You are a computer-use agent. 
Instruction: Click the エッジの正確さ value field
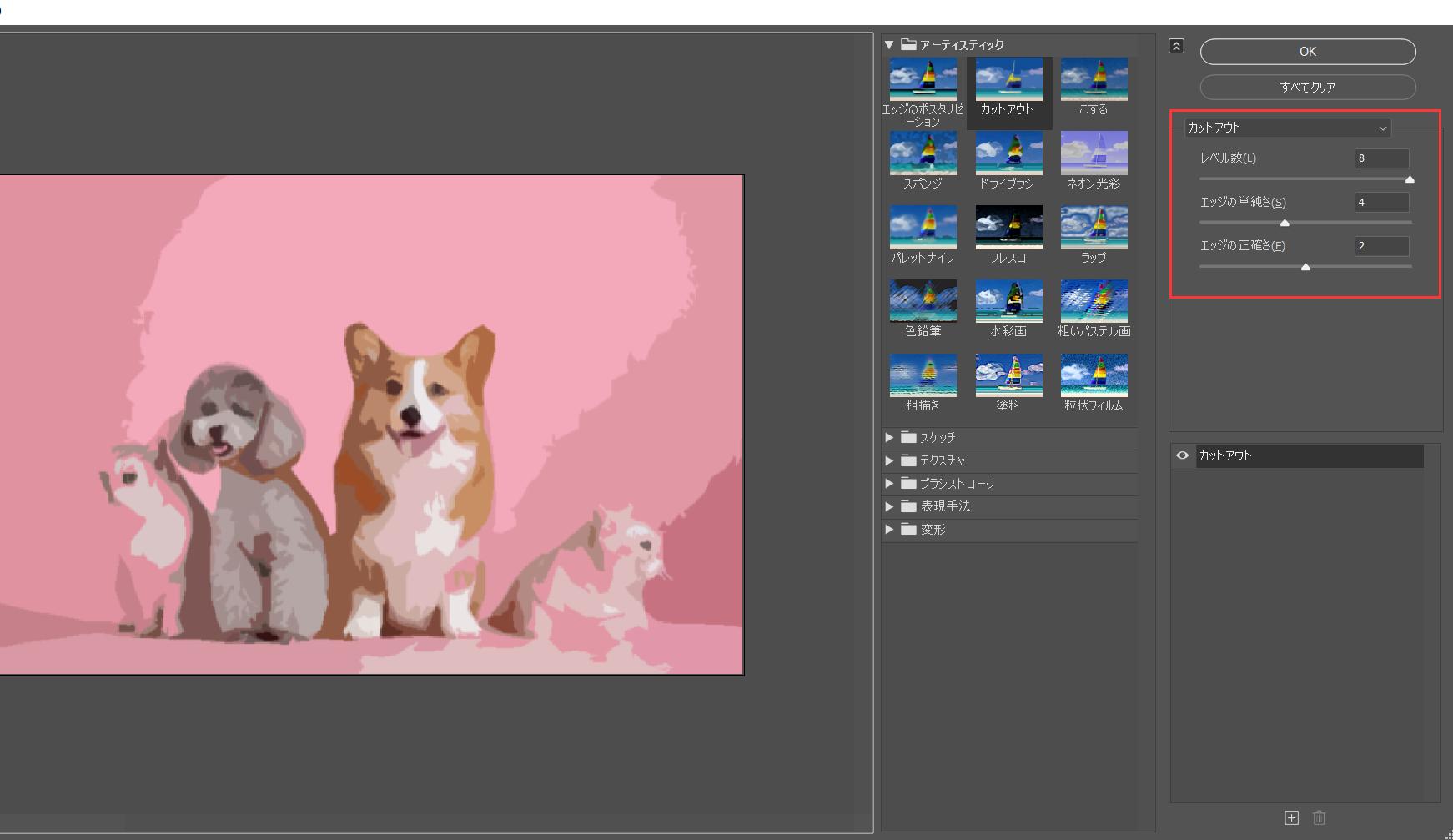coord(1382,246)
